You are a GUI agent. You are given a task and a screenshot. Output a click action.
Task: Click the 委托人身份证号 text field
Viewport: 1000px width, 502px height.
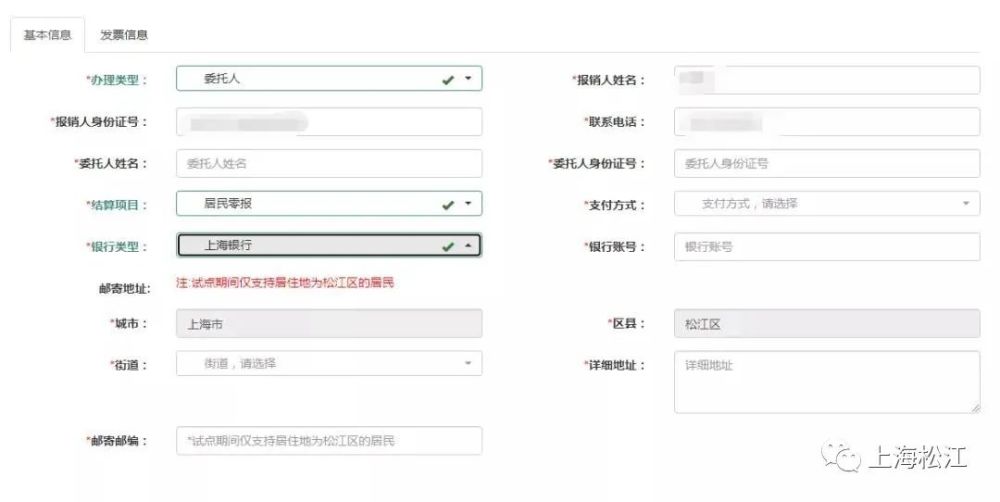pos(826,163)
